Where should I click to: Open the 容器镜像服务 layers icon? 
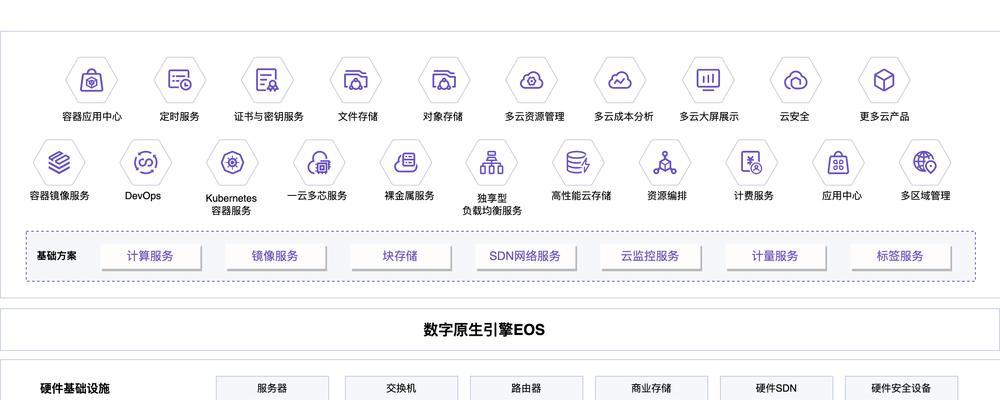tap(59, 163)
